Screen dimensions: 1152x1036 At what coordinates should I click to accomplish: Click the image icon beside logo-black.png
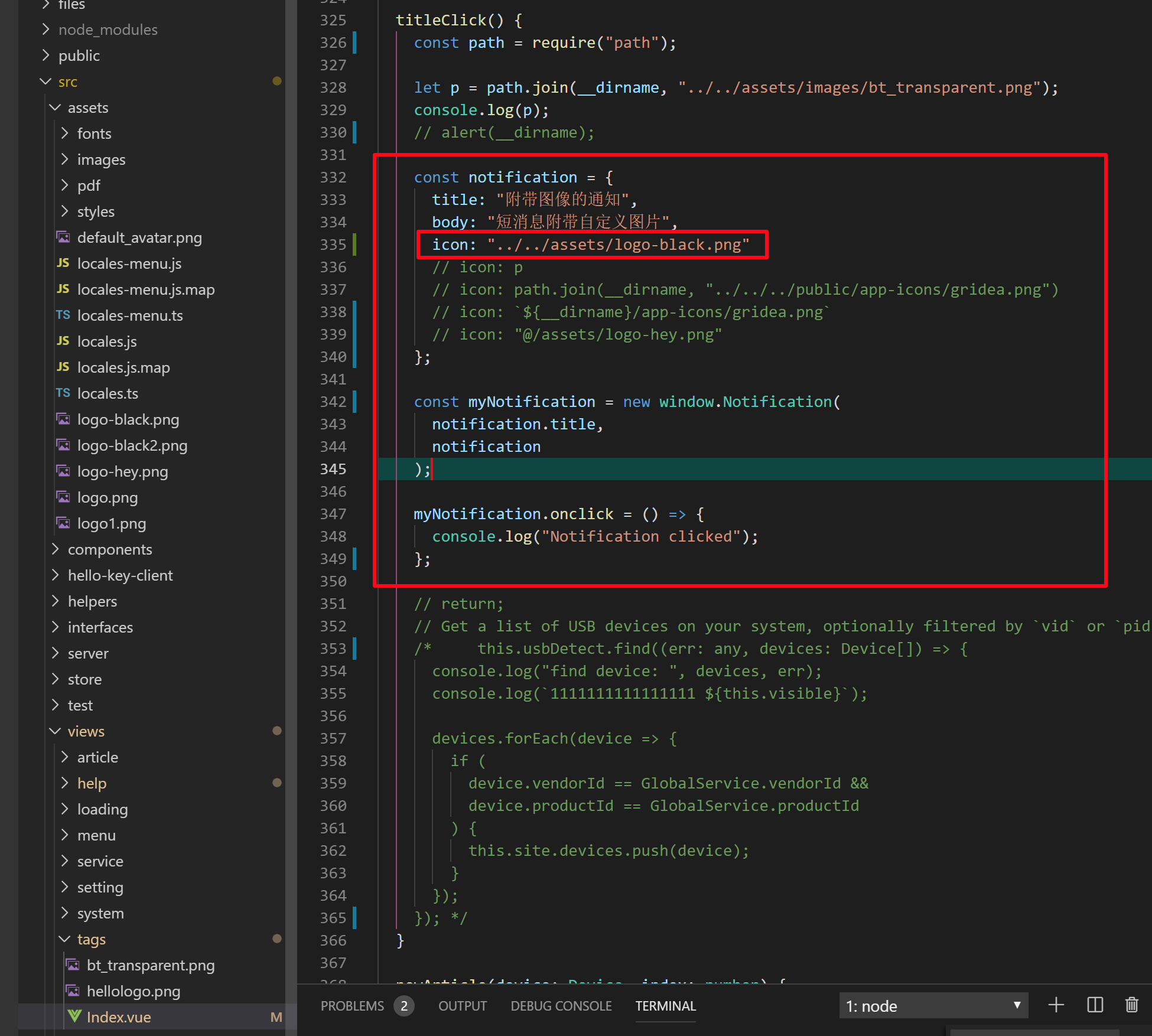click(x=63, y=419)
